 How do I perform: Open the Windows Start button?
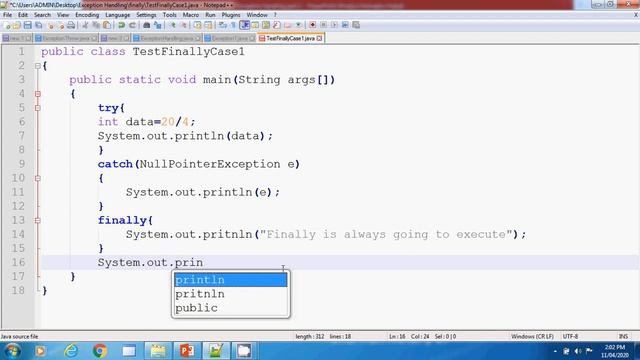click(12, 351)
